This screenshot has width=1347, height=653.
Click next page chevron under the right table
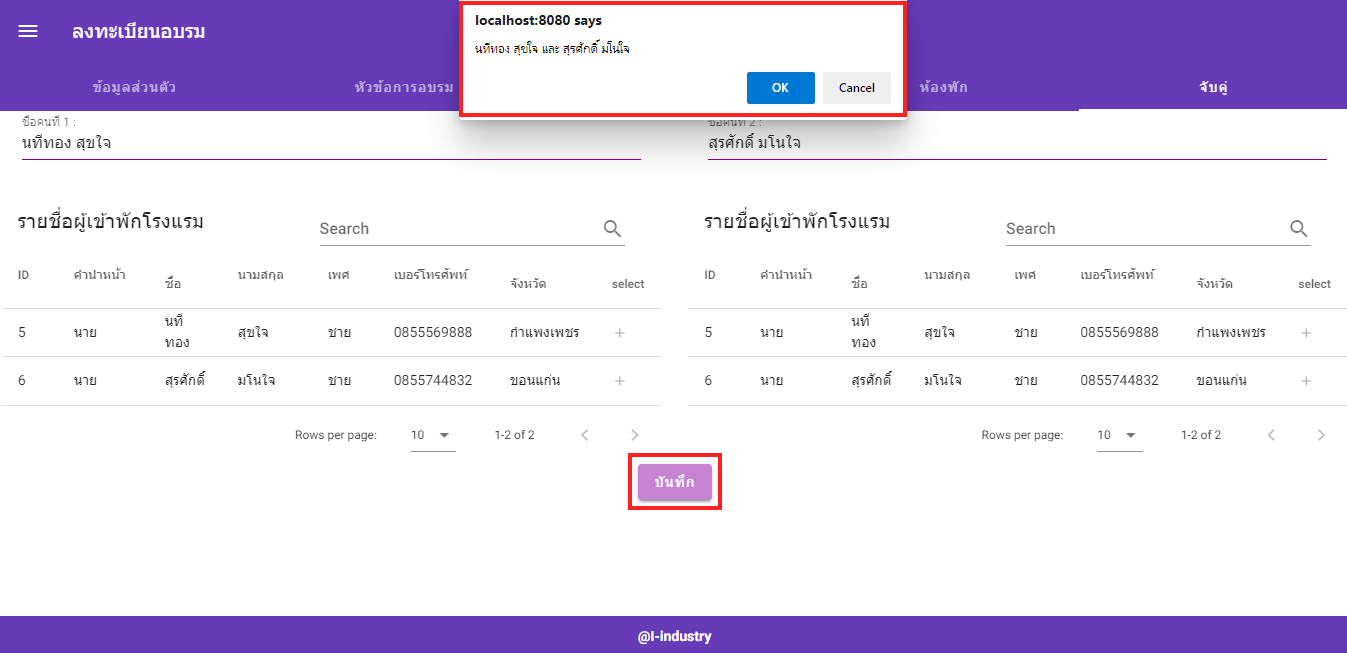[x=1321, y=435]
